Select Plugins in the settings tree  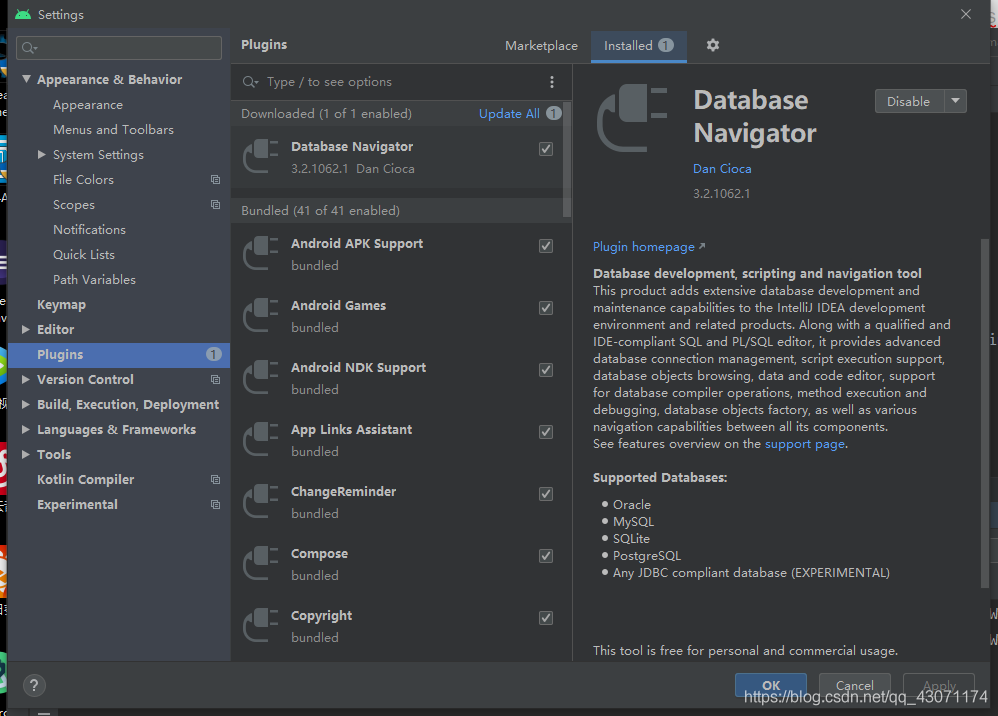(119, 354)
